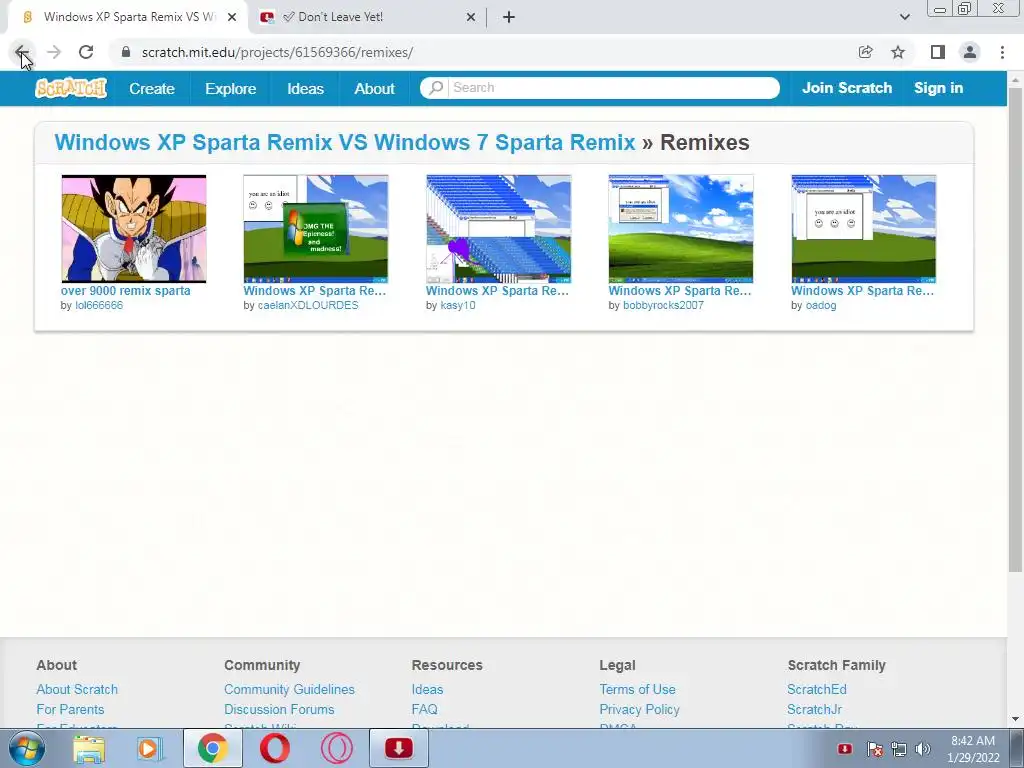This screenshot has width=1024, height=768.
Task: Select the Windows XP Sparta Remix tab
Action: point(128,17)
